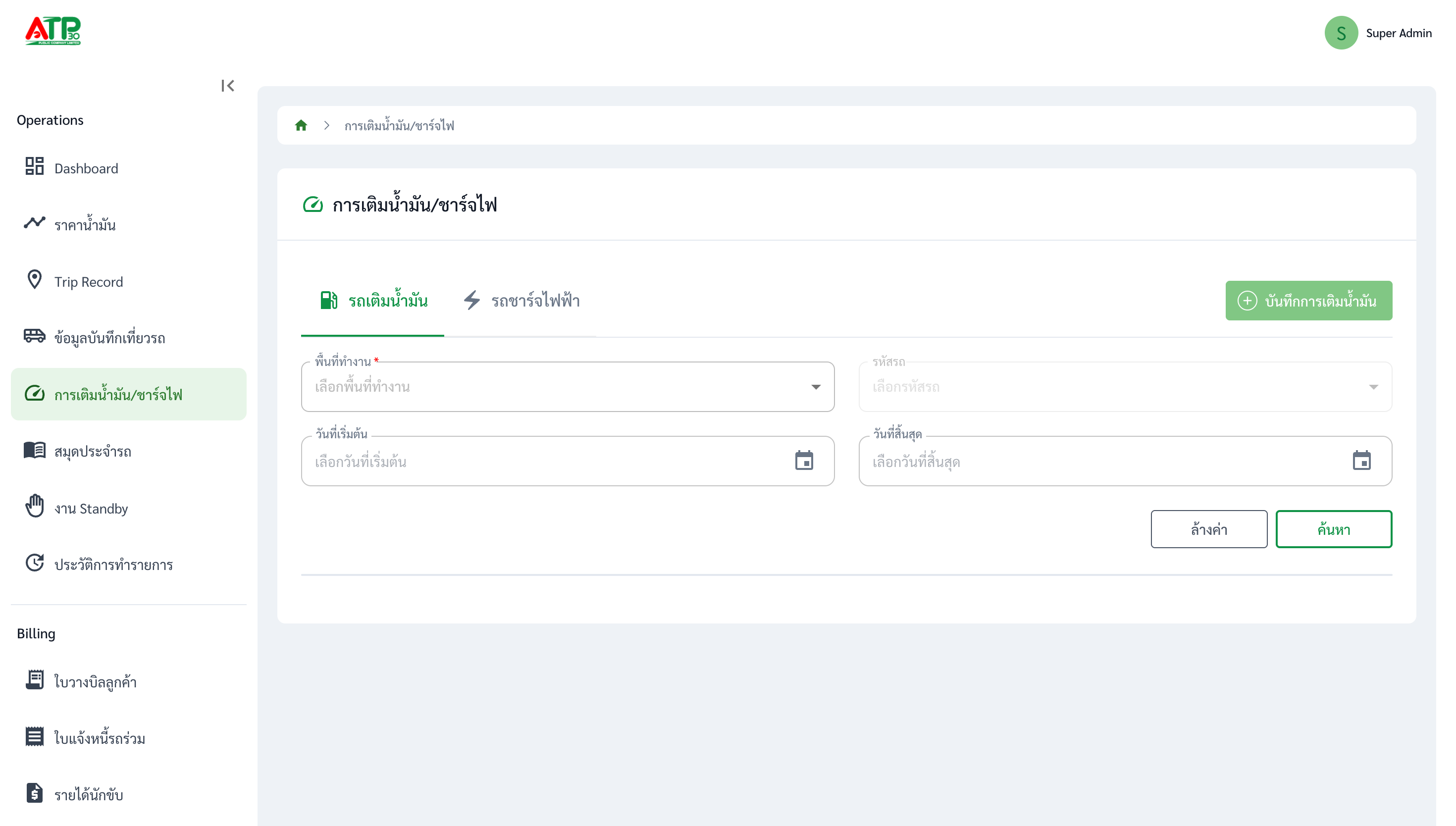This screenshot has height=826, width=1456.
Task: Click the ค้นหา search button
Action: coord(1334,529)
